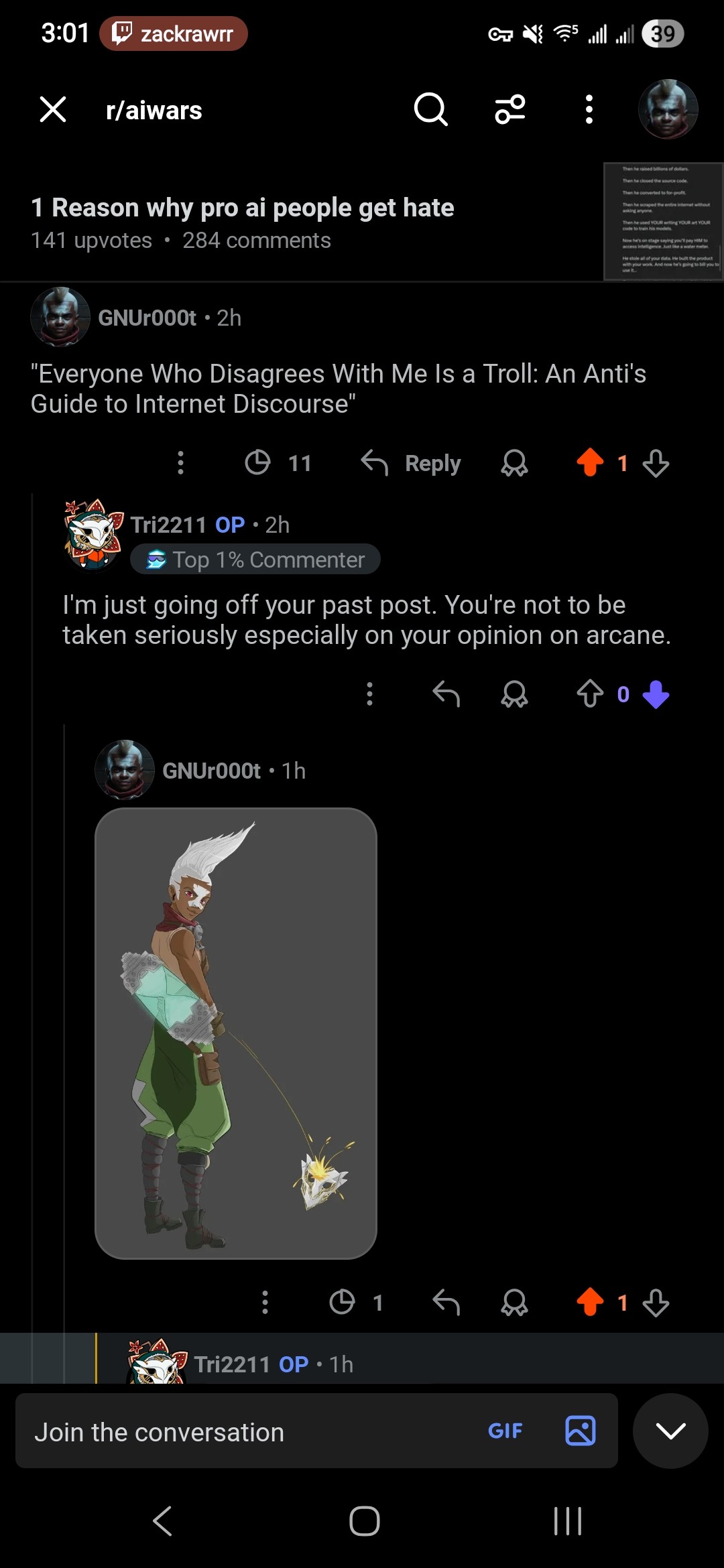The width and height of the screenshot is (724, 1568).
Task: Open the search magnifier icon
Action: tap(430, 109)
